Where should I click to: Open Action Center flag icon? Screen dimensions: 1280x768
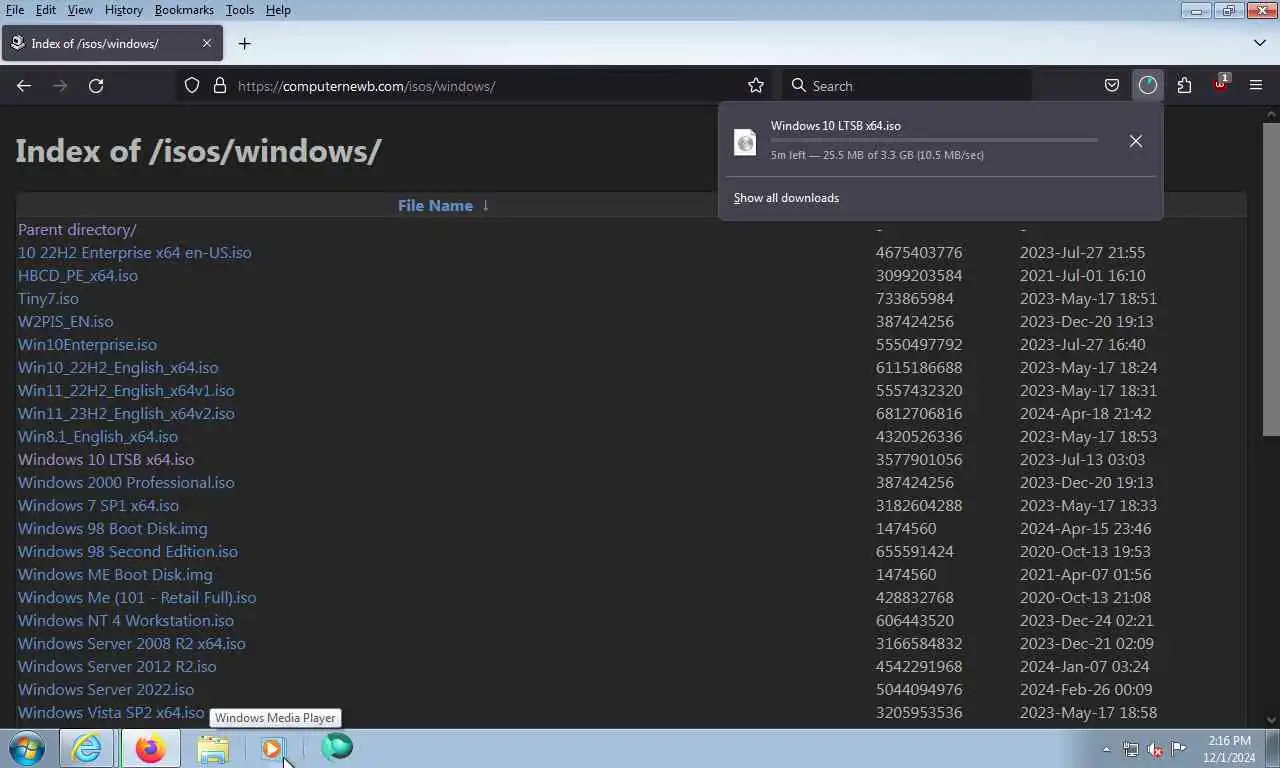1179,749
